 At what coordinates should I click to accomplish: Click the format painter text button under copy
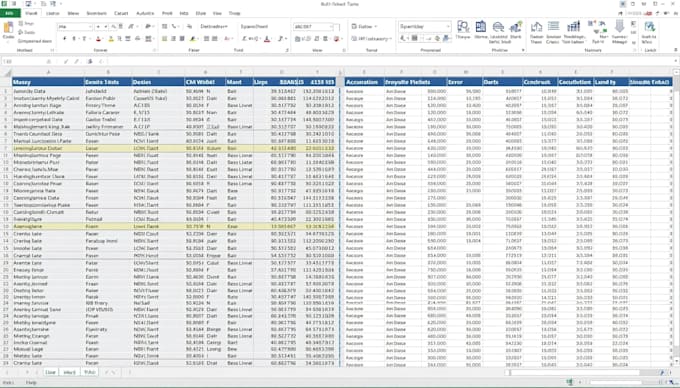click(x=34, y=41)
